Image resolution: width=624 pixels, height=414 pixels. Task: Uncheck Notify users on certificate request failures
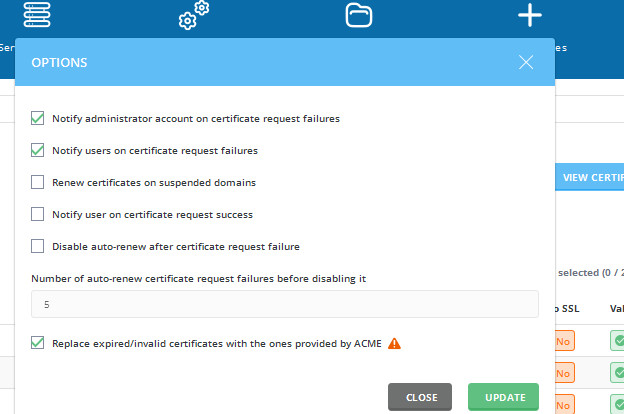coord(37,150)
